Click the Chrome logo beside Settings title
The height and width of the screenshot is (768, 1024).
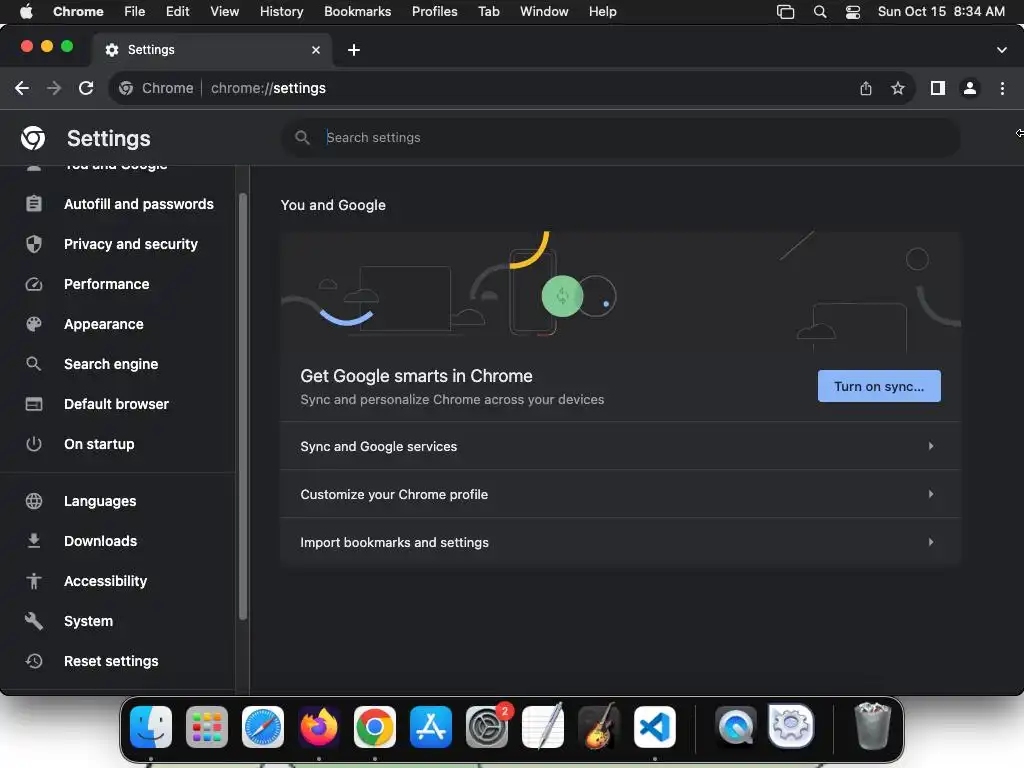33,138
